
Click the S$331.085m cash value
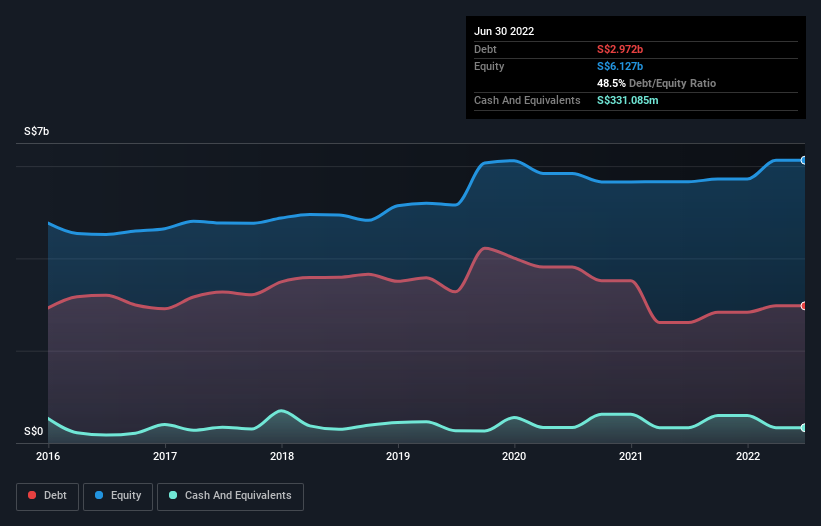click(628, 100)
